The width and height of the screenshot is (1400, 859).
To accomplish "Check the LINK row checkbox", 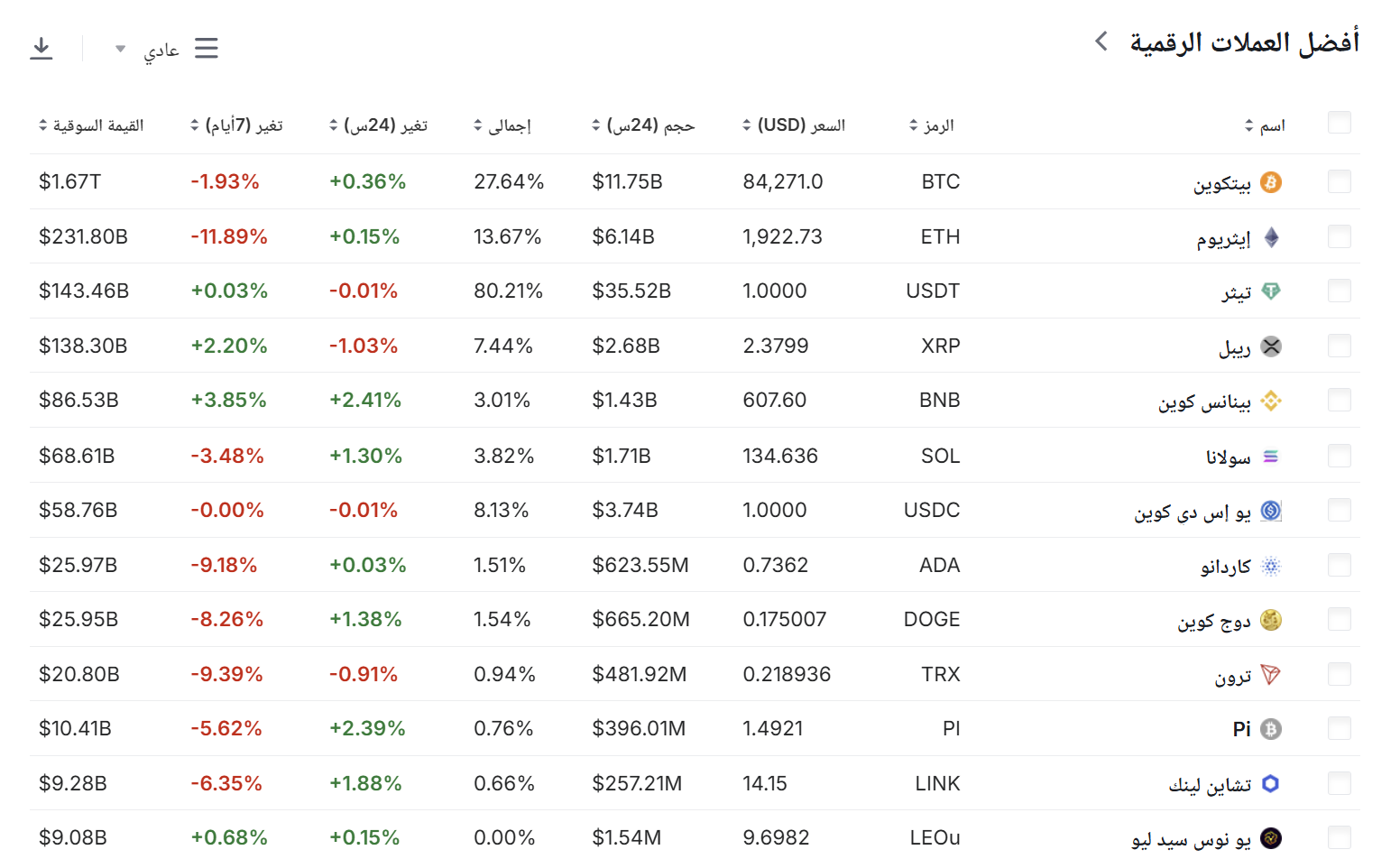I will click(x=1340, y=784).
